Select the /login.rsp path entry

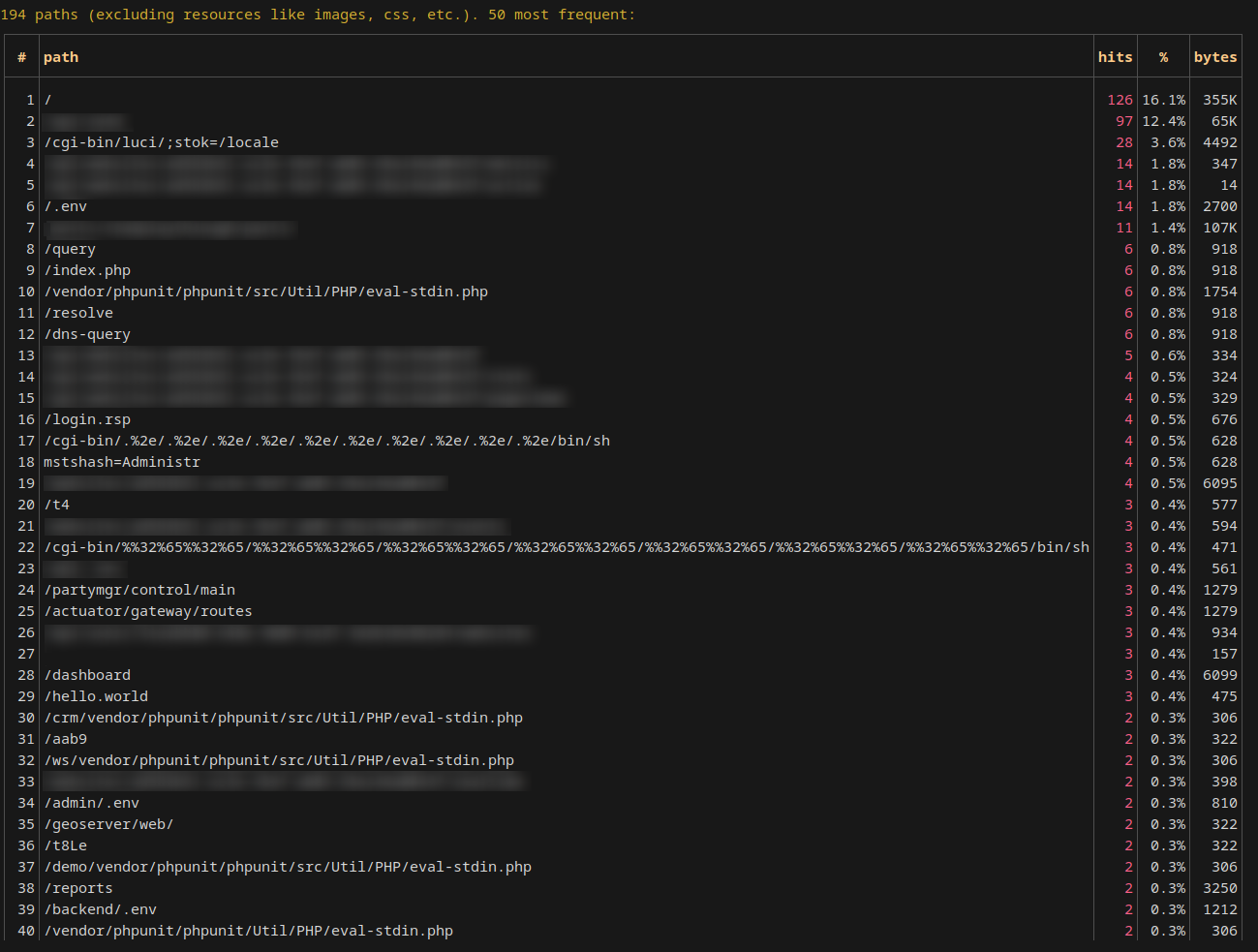coord(87,419)
